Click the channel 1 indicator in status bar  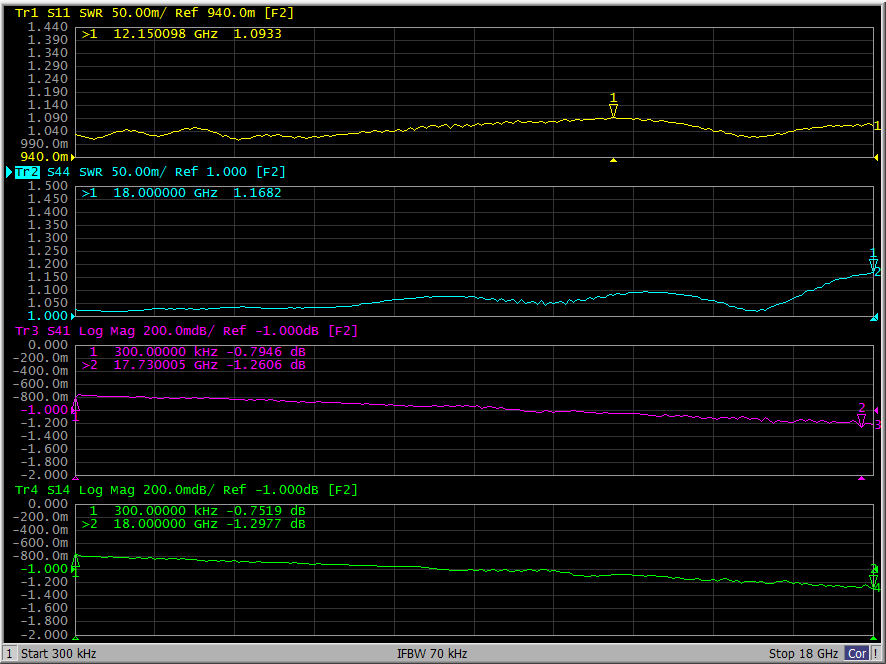pos(9,654)
